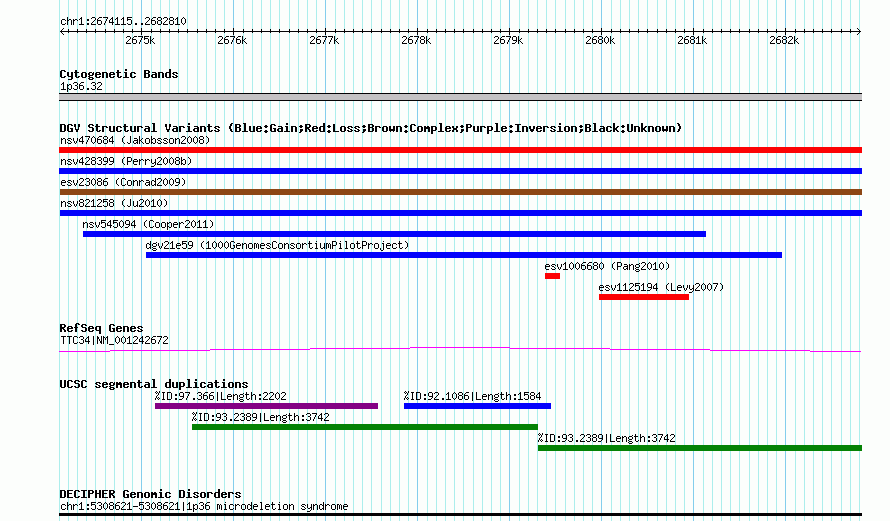Select the dgv21e59 1000Genomes variant bar
Screen dimensions: 890x521
[464, 255]
